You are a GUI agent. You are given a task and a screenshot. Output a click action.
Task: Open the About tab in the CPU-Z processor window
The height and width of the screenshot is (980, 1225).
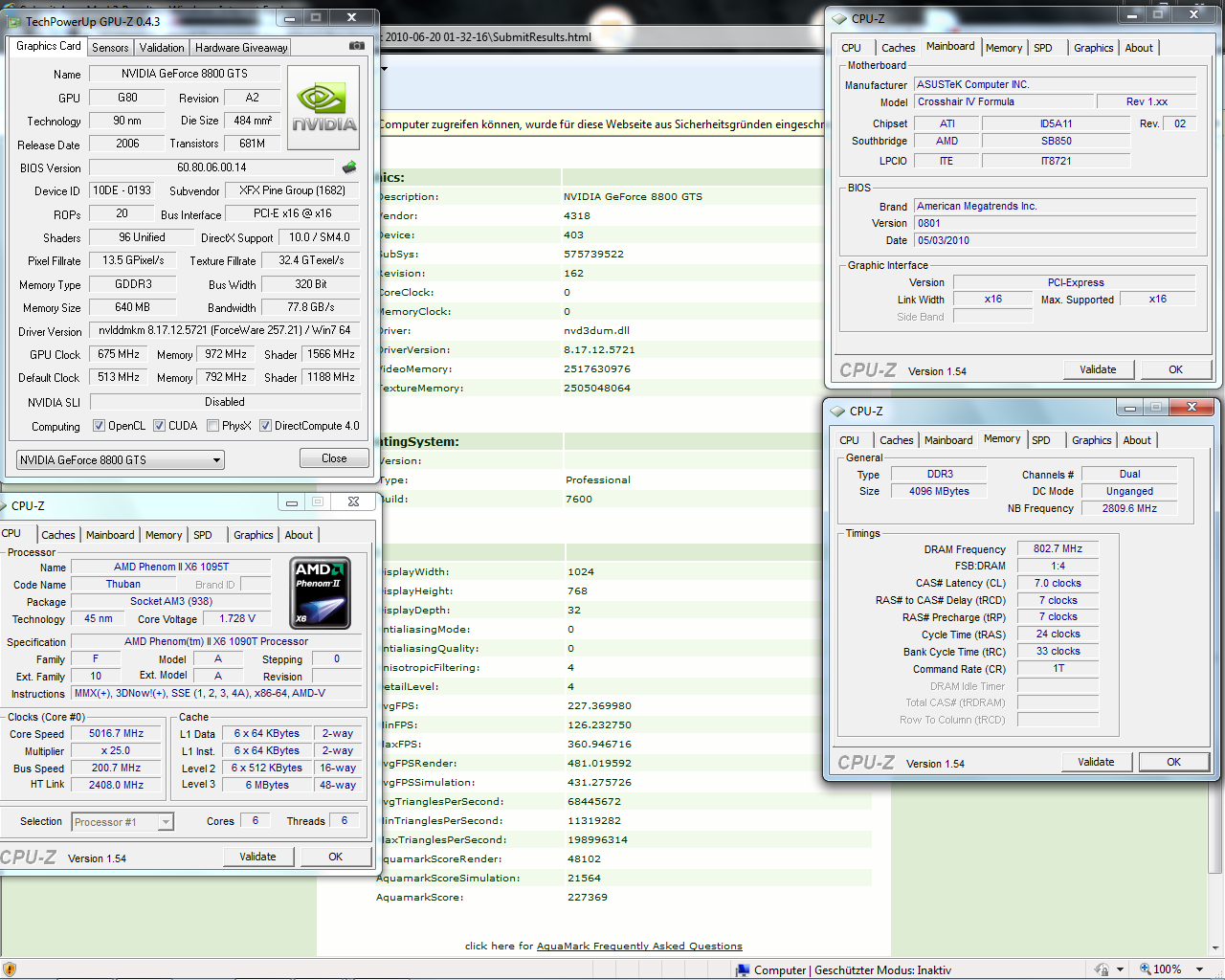[299, 536]
